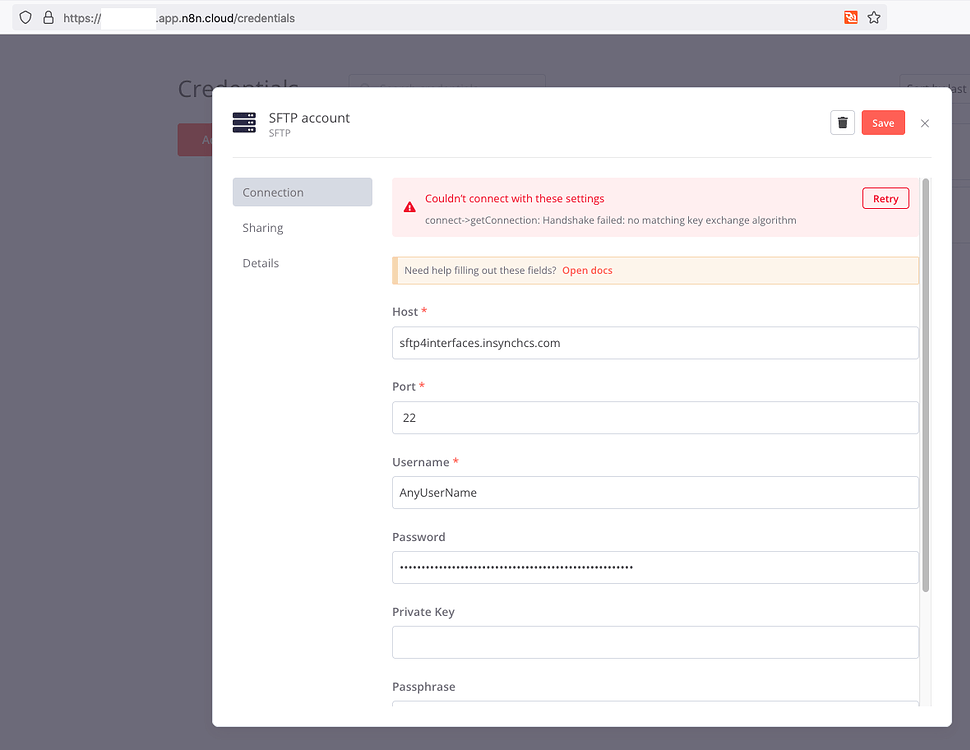
Task: Open docs for help filling fields
Action: [586, 269]
